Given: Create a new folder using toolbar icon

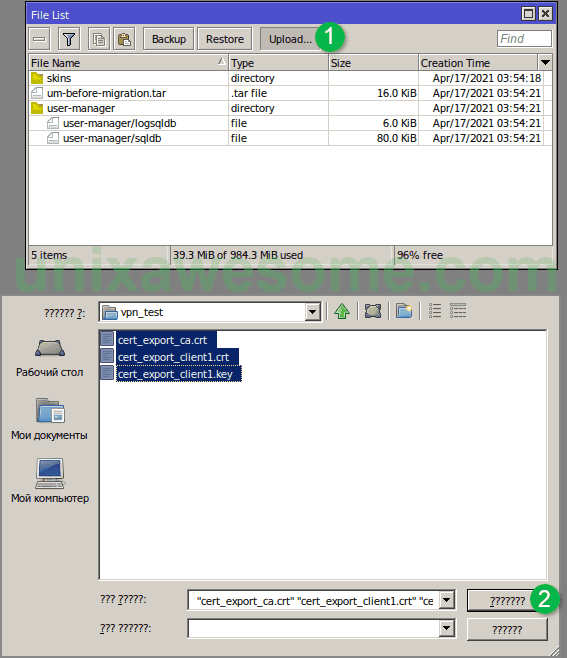Looking at the screenshot, I should click(x=404, y=311).
